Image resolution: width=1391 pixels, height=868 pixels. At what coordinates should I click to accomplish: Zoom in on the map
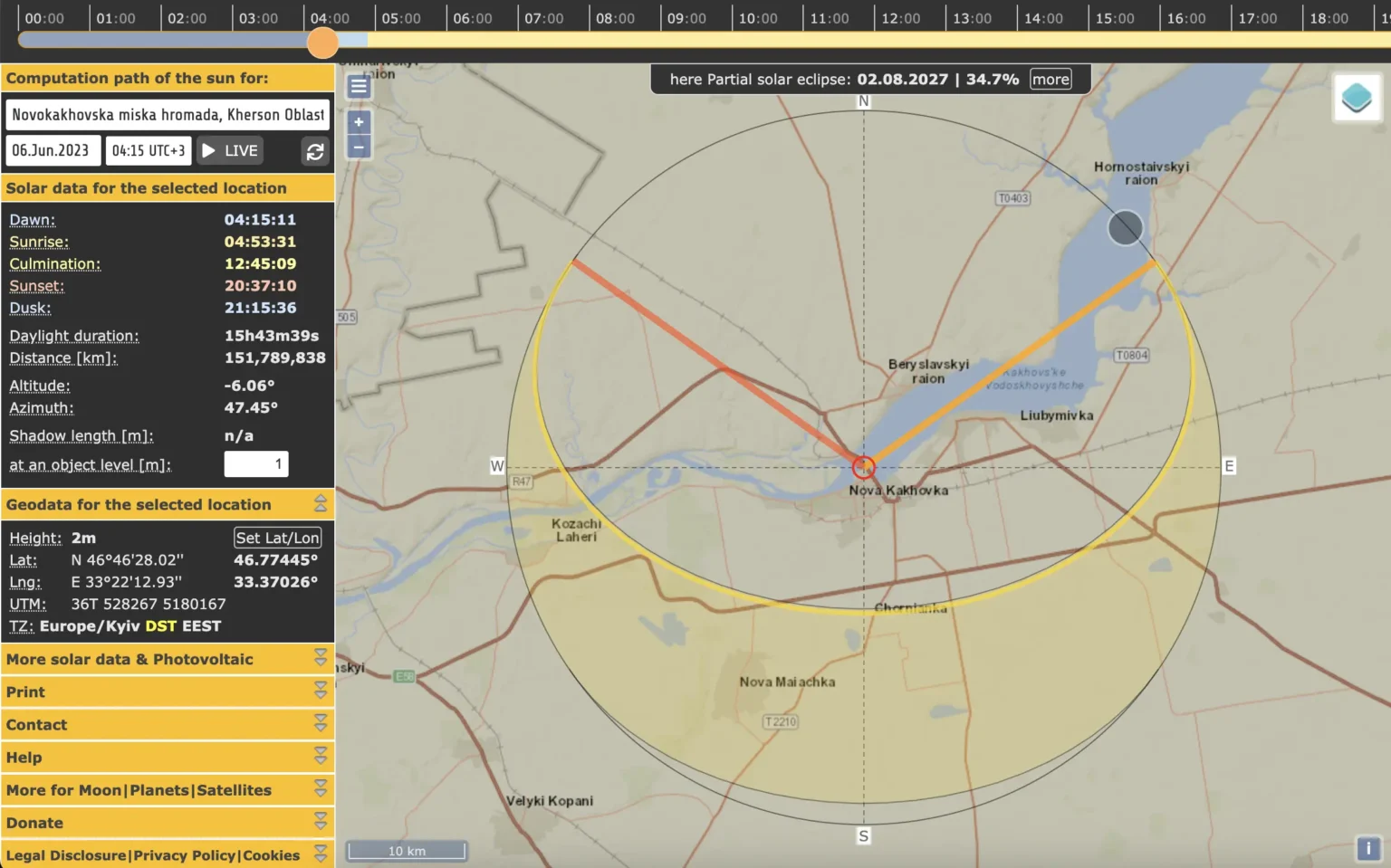359,122
